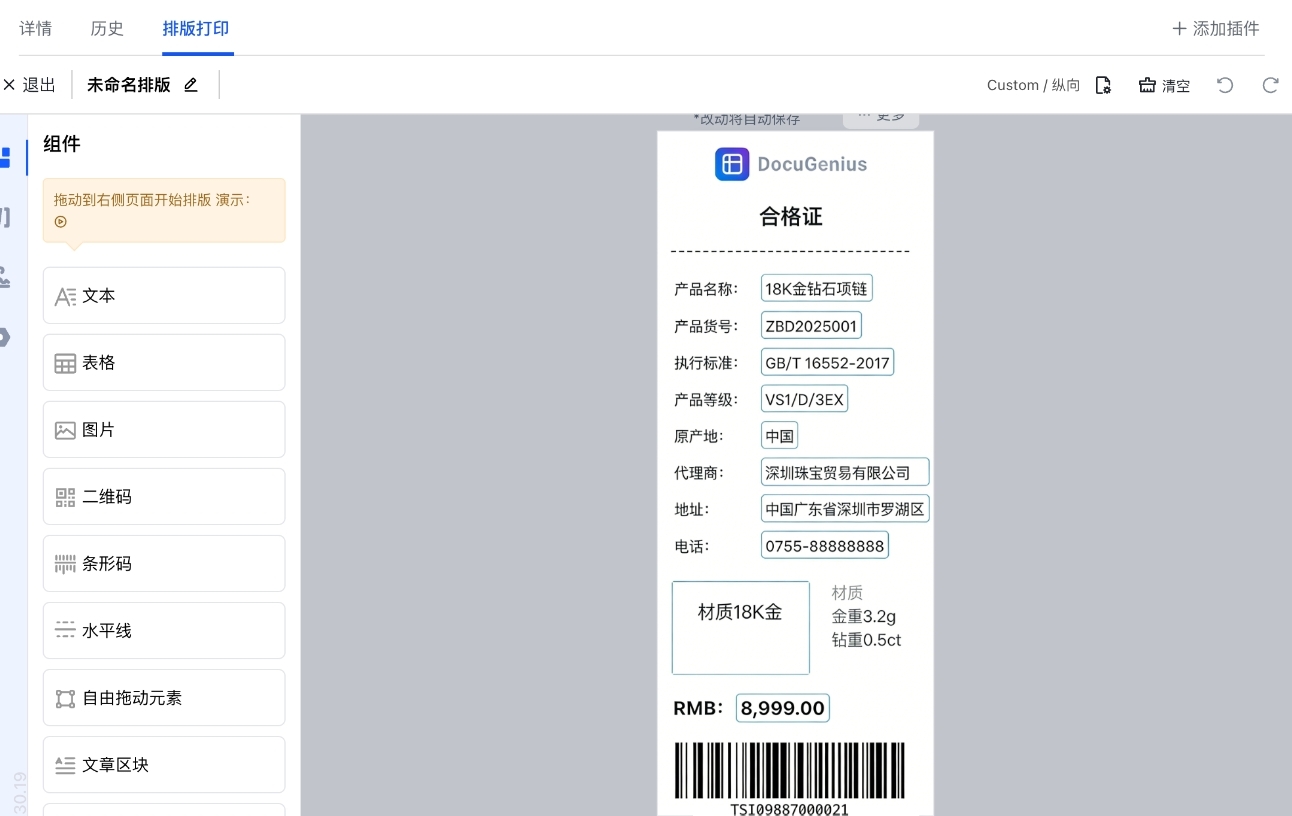Click the 添加插件 add plugin button
Viewport: 1292px width, 816px height.
pyautogui.click(x=1215, y=28)
